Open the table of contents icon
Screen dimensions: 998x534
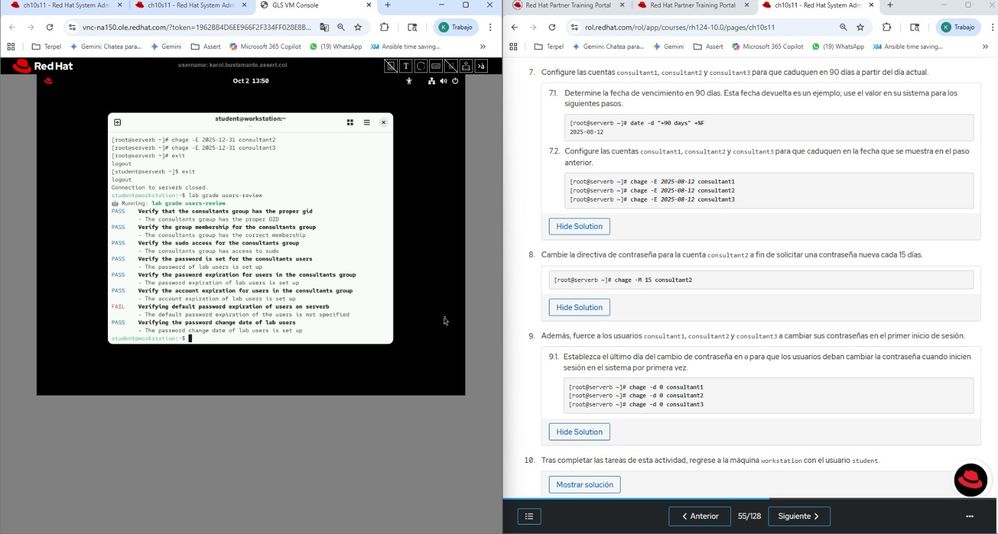tap(530, 516)
